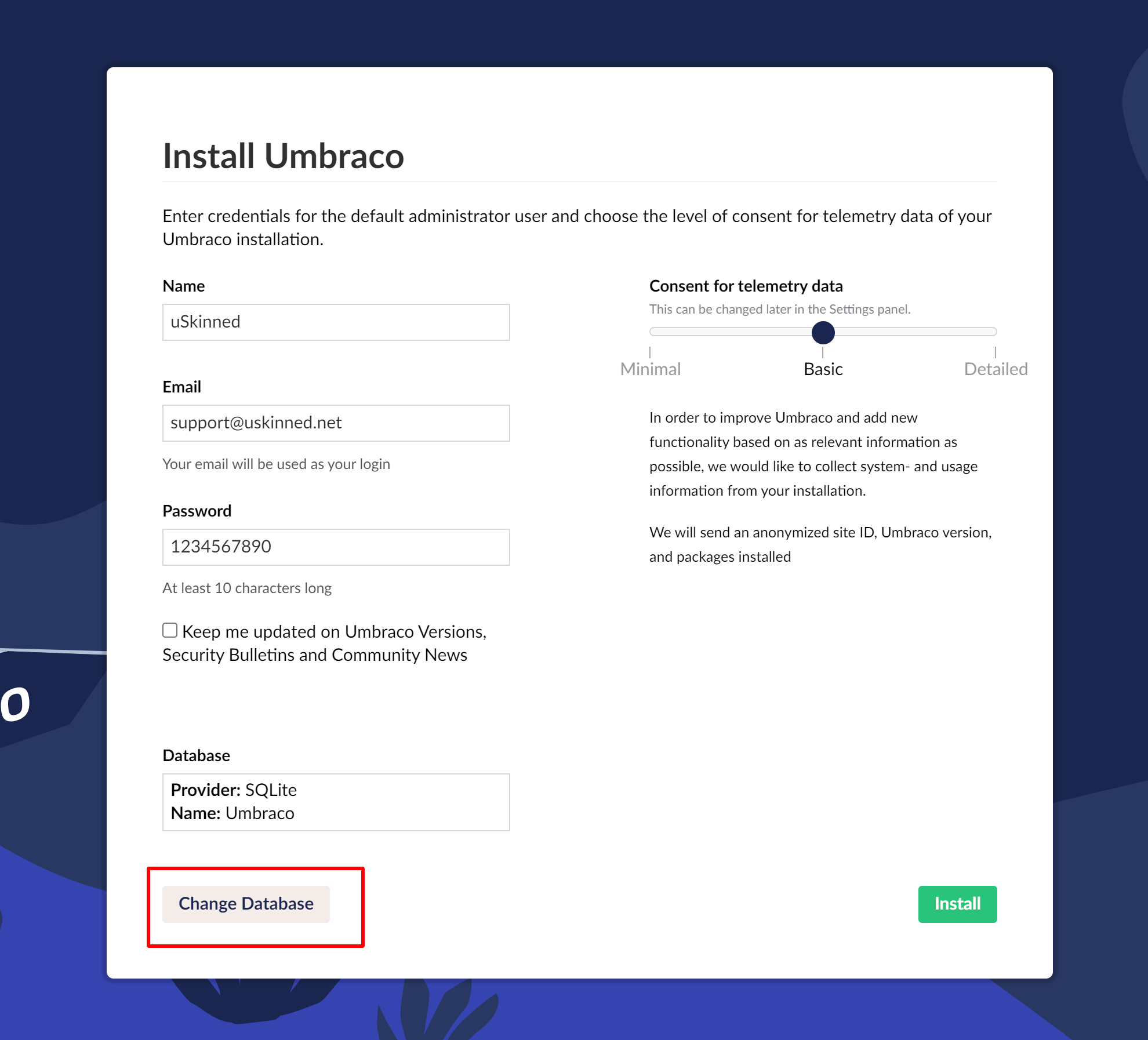The height and width of the screenshot is (1040, 1148).
Task: Click the green Install button
Action: click(957, 904)
